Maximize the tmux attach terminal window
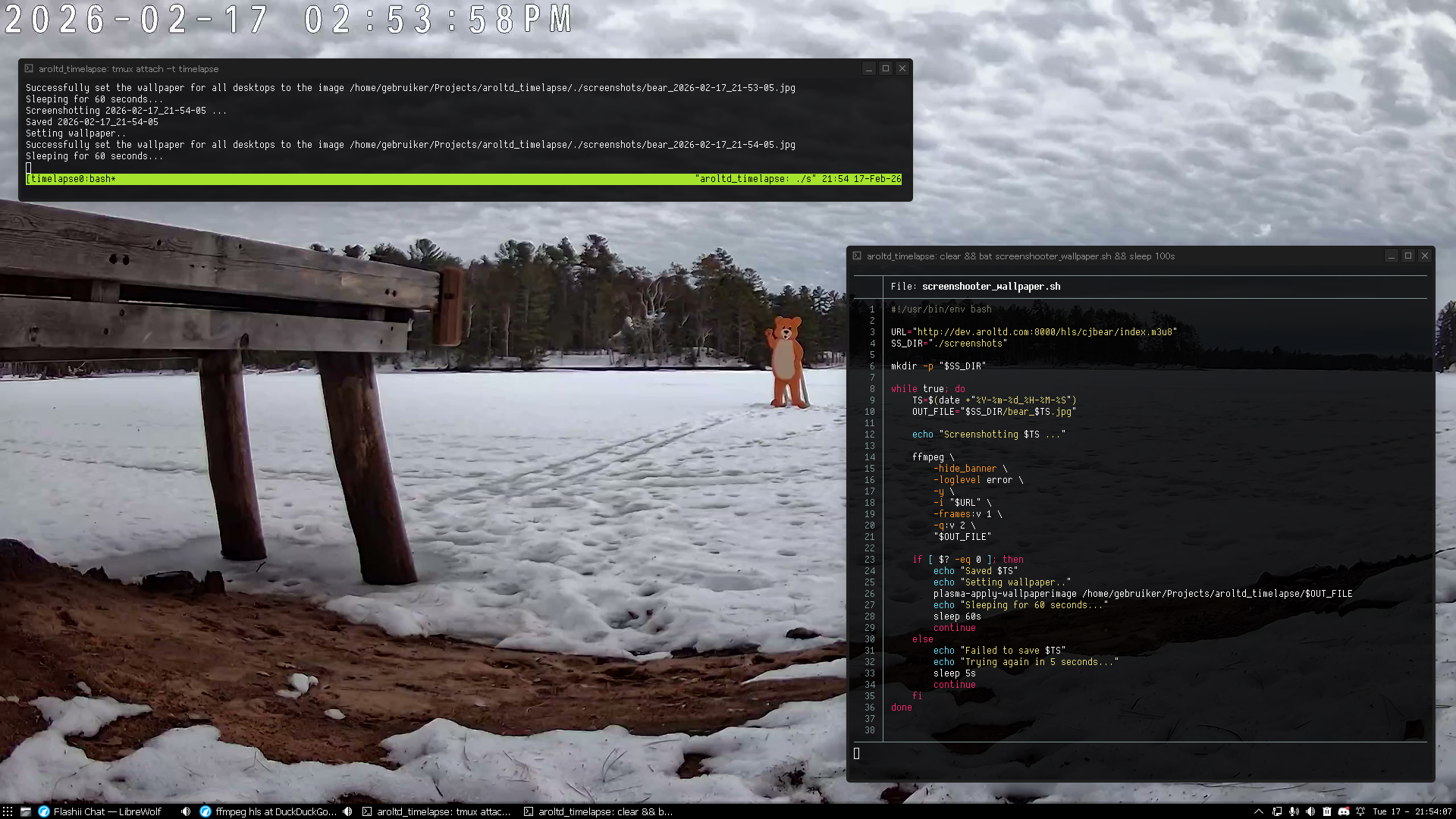Screen dimensions: 1456x819 tap(885, 68)
